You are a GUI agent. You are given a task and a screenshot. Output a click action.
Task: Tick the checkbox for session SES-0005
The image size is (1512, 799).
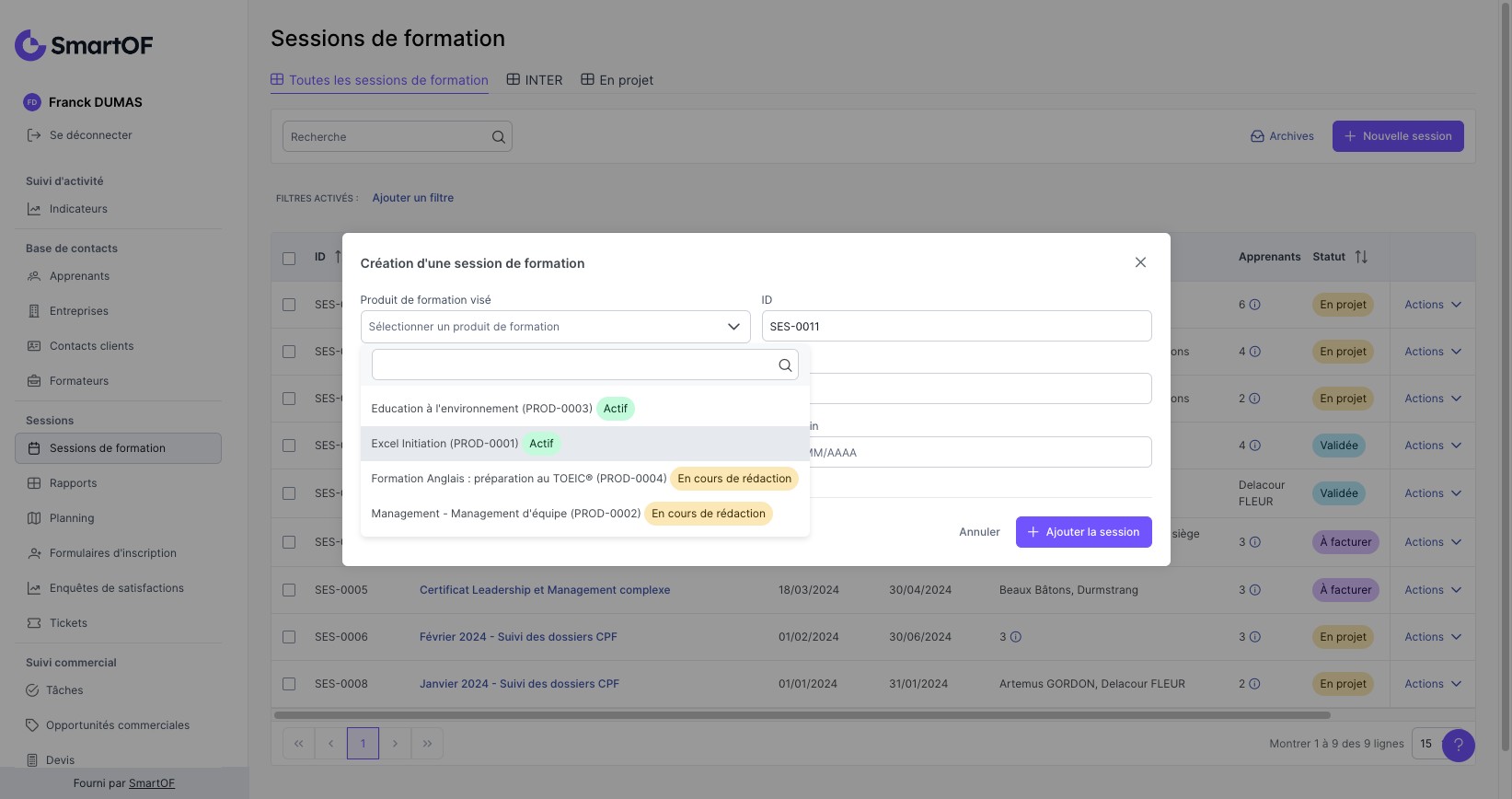(289, 590)
